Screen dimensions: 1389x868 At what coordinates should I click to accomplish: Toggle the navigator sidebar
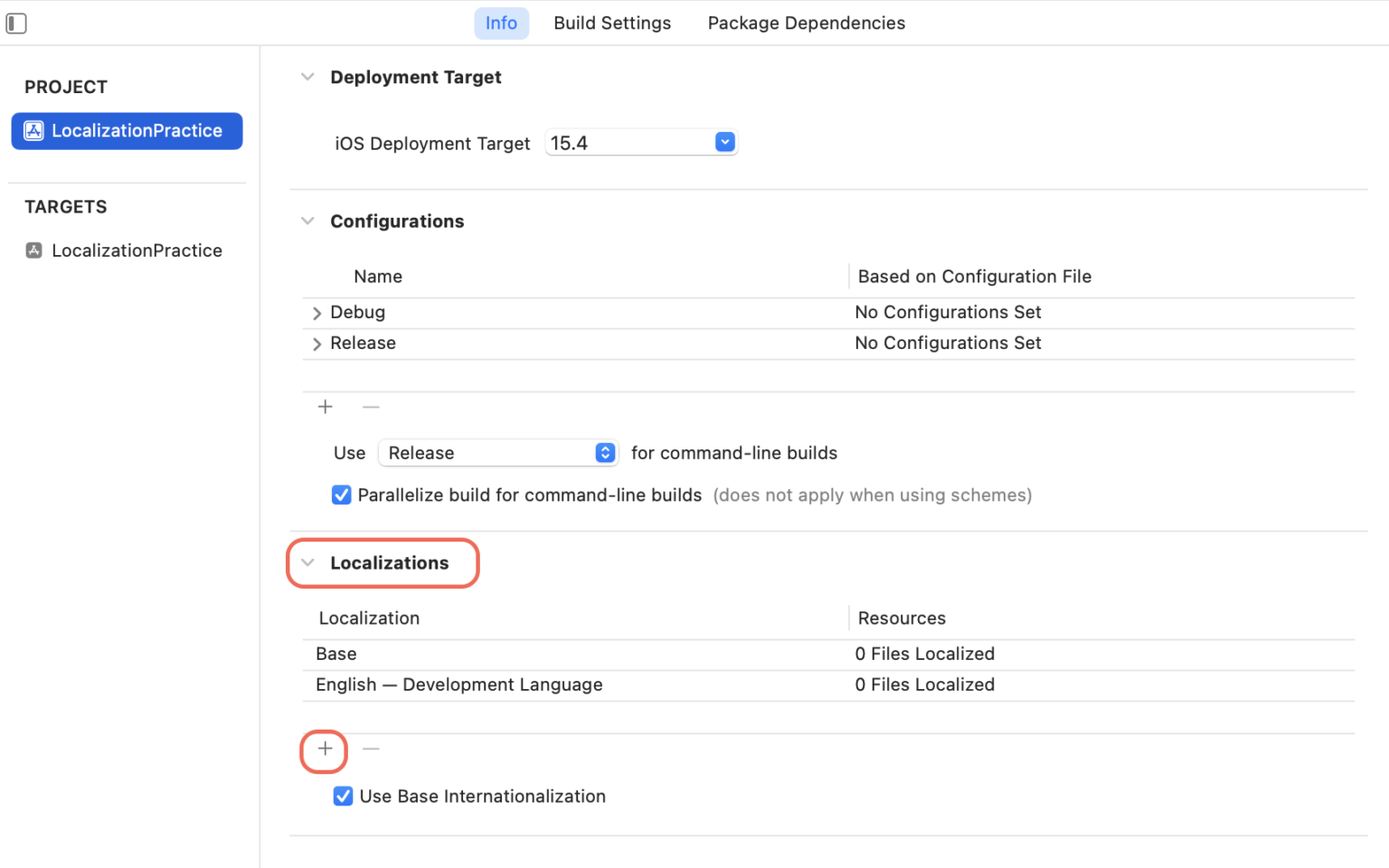[x=16, y=23]
